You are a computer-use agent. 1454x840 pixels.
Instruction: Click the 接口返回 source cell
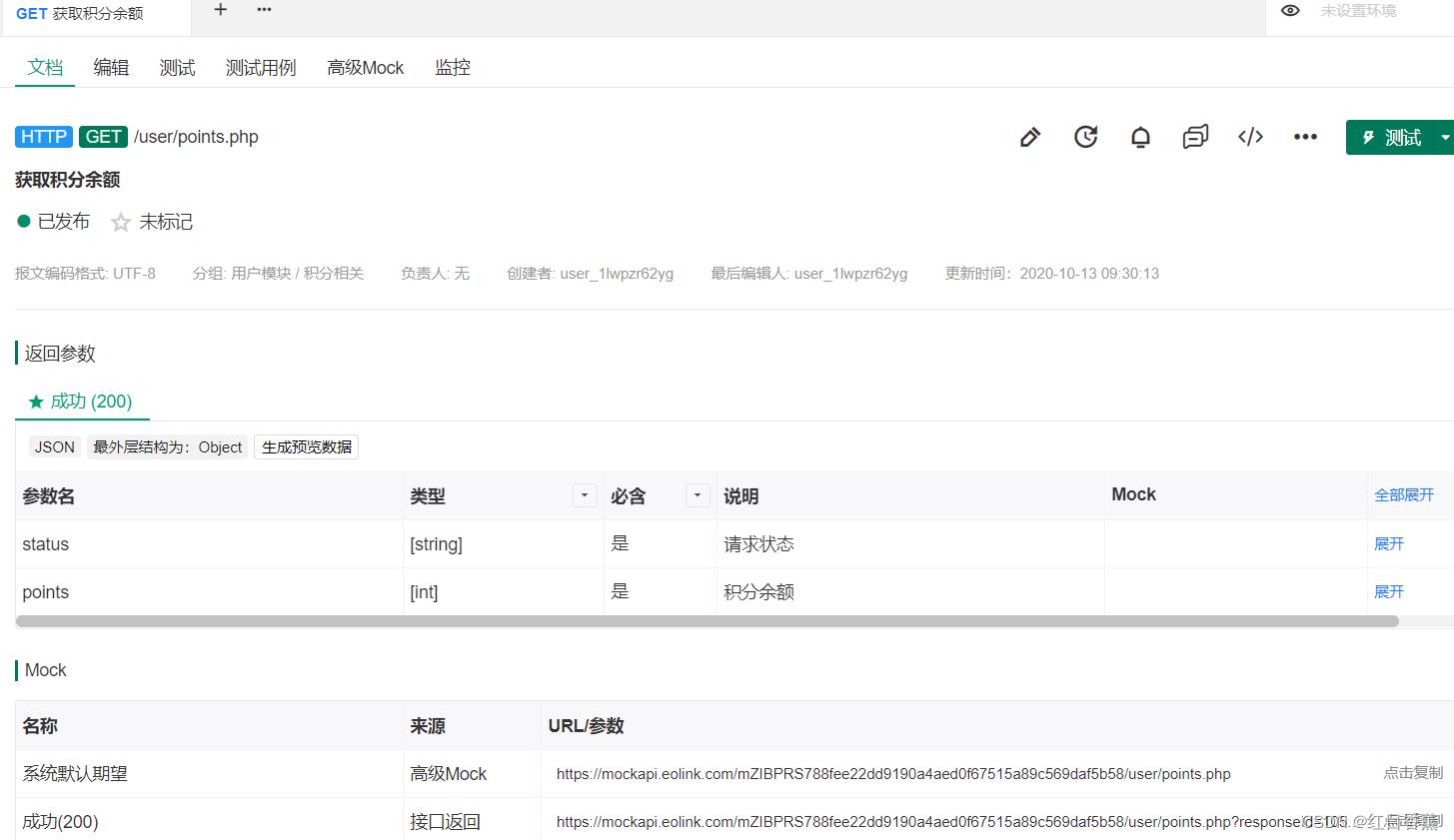[472, 822]
